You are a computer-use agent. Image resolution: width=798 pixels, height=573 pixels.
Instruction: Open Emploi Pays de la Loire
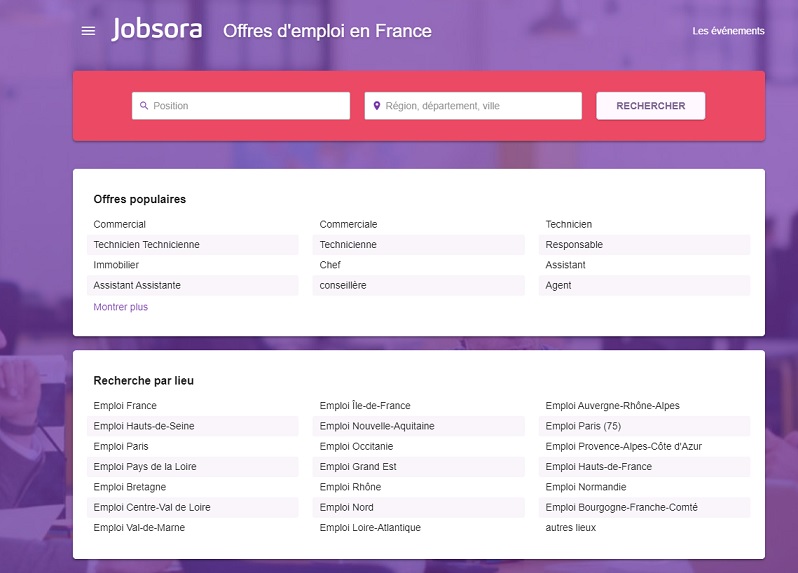pyautogui.click(x=145, y=467)
